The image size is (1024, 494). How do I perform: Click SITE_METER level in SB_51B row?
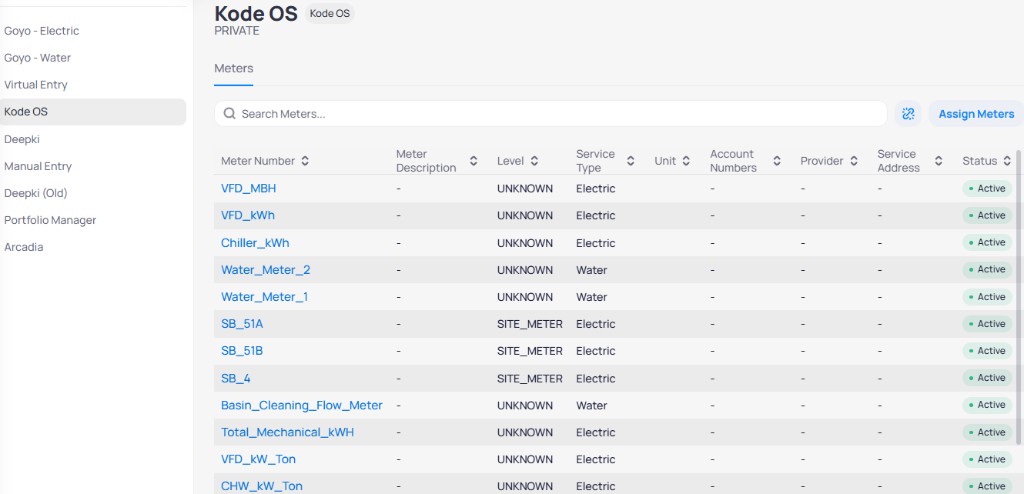point(530,351)
